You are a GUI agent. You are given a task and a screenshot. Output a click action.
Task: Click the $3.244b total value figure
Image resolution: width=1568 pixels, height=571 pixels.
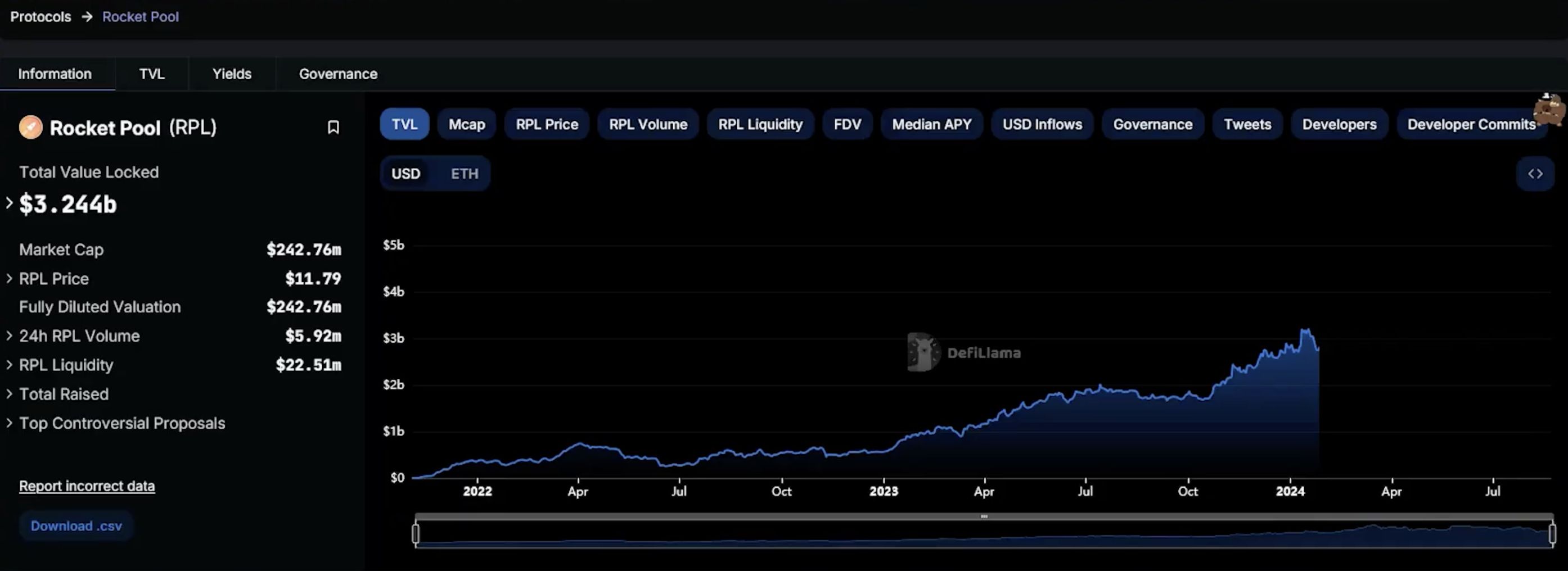(67, 205)
